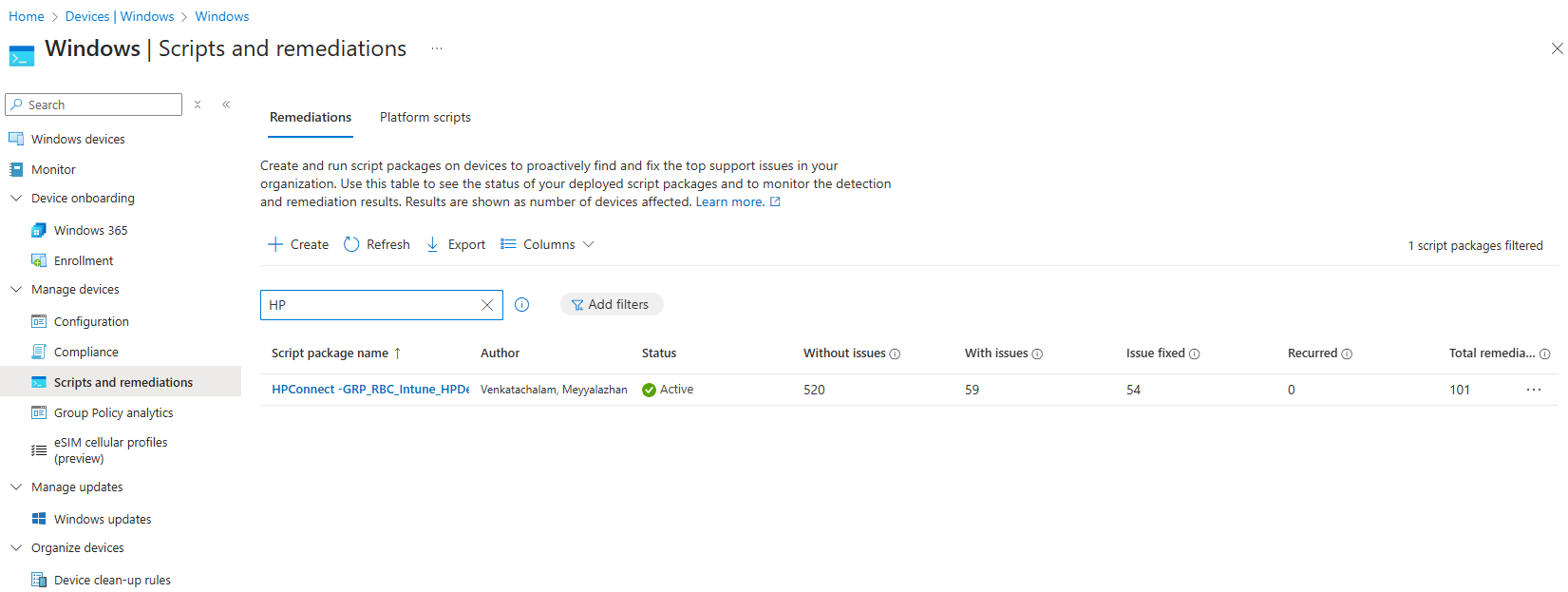Click info icon next to Without issues
This screenshot has height=592, width=1568.
[895, 354]
